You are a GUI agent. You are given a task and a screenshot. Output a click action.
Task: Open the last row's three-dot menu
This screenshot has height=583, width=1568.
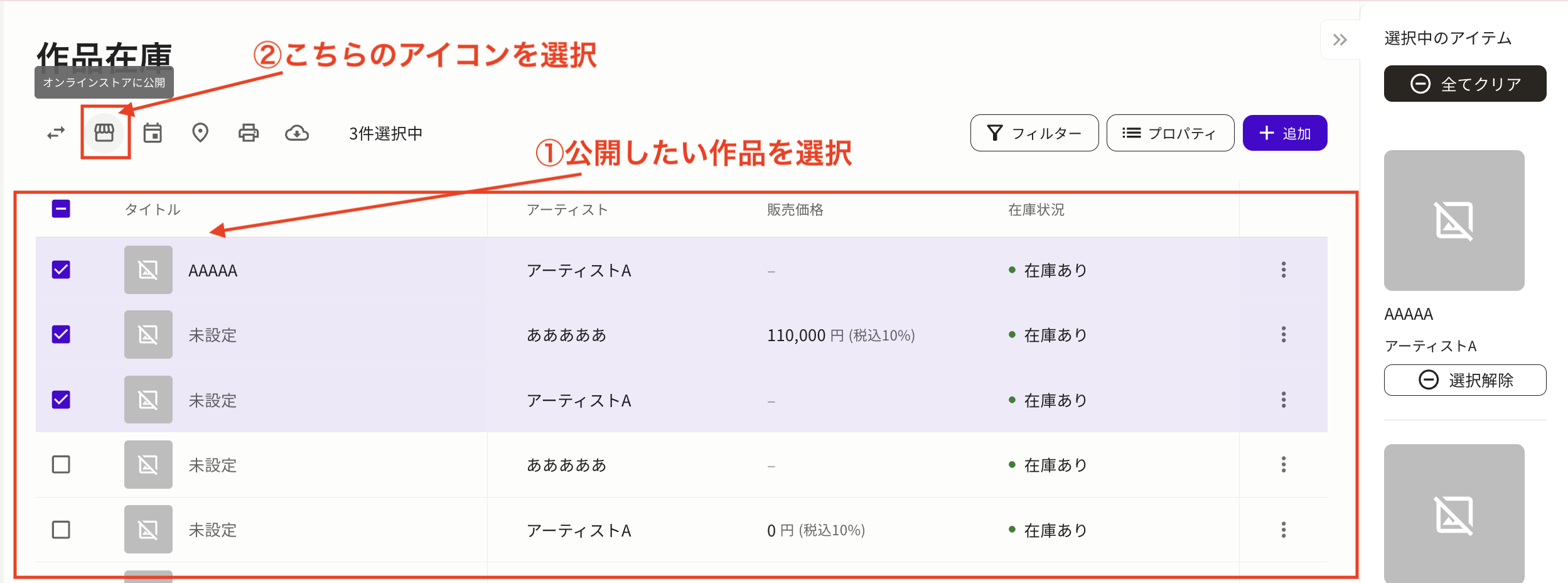click(1284, 530)
